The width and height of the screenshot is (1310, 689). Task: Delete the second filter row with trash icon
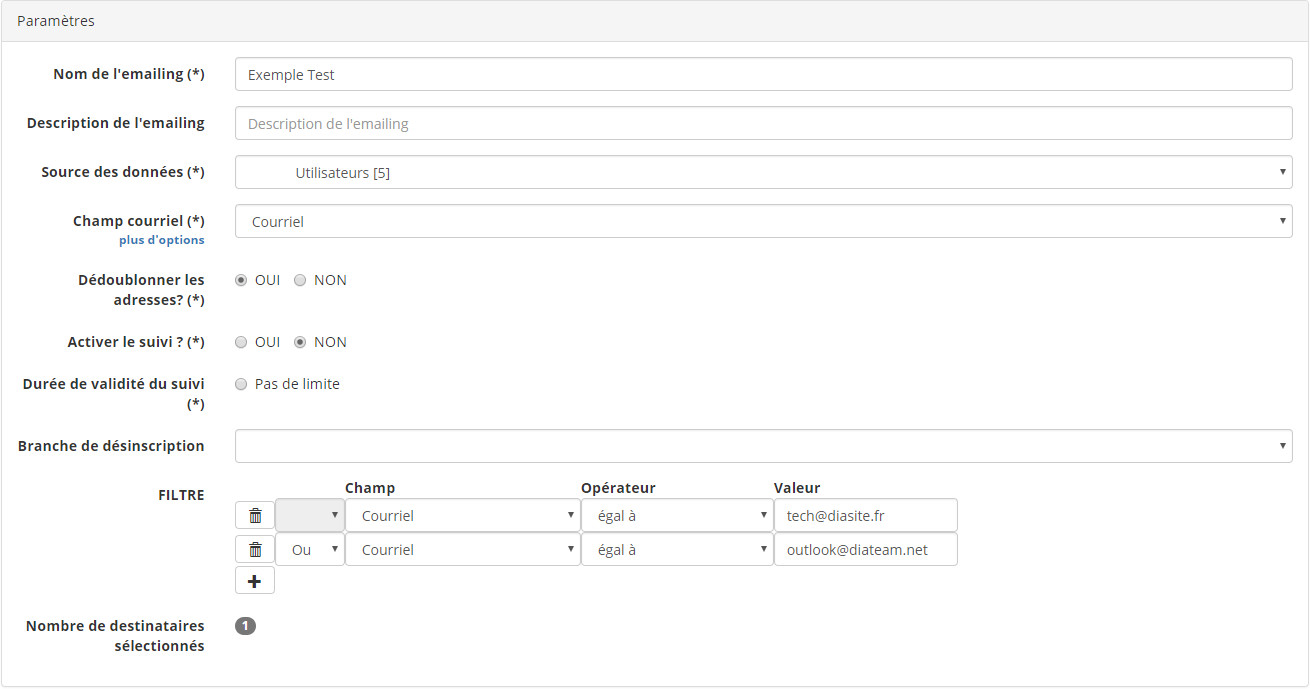click(x=255, y=550)
